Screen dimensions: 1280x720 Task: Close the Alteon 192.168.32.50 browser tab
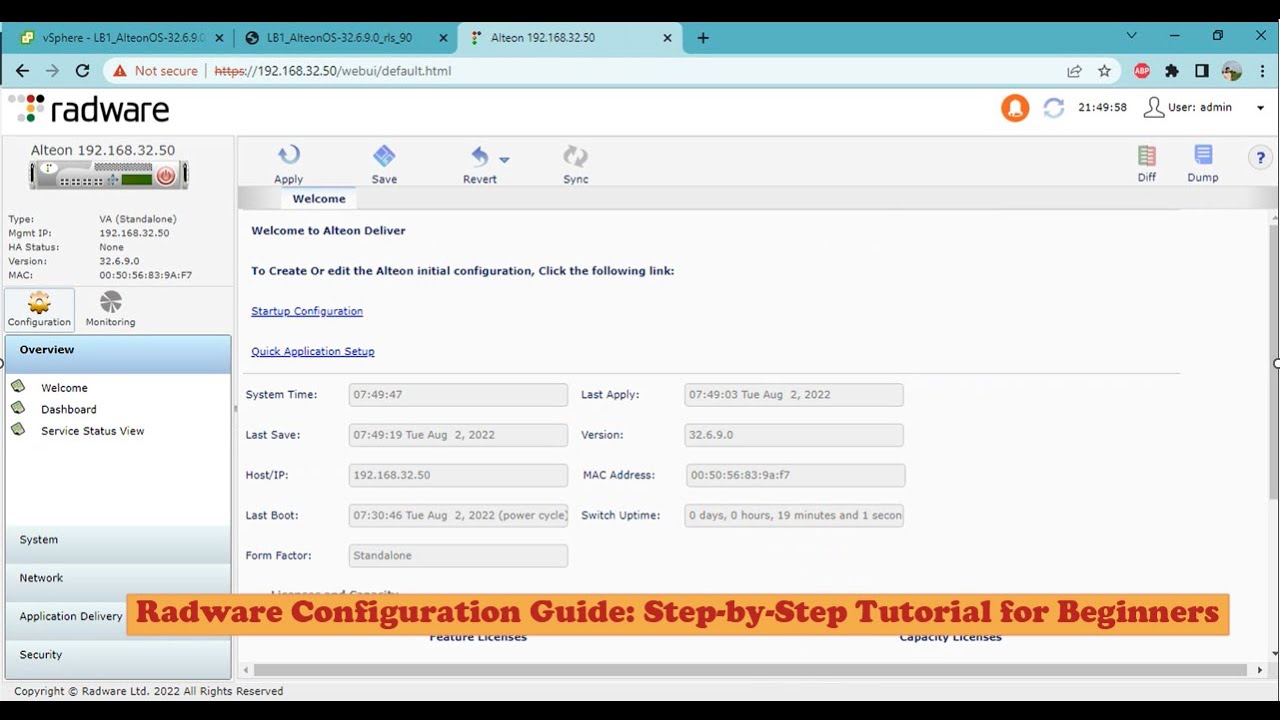tap(668, 38)
